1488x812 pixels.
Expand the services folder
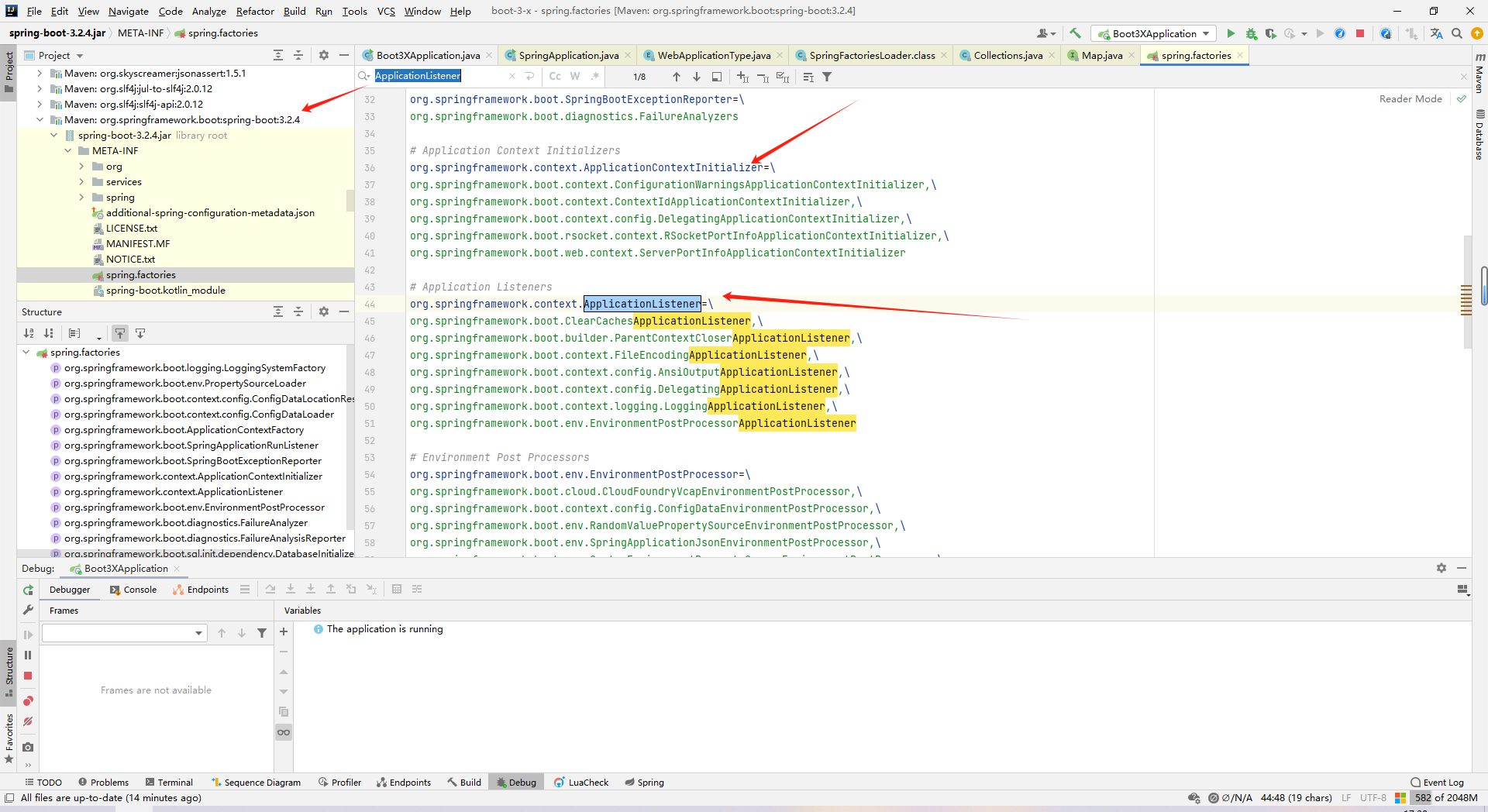(x=81, y=182)
